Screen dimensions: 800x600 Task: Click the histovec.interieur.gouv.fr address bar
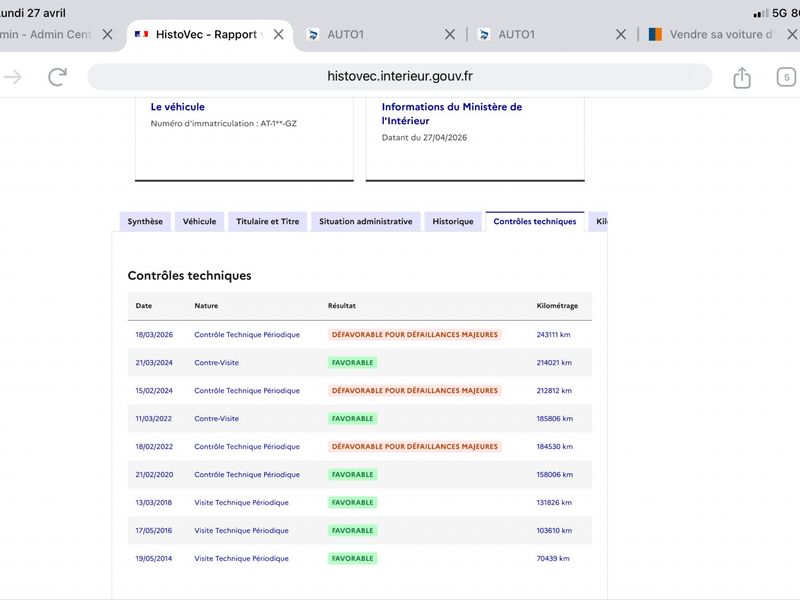tap(399, 77)
